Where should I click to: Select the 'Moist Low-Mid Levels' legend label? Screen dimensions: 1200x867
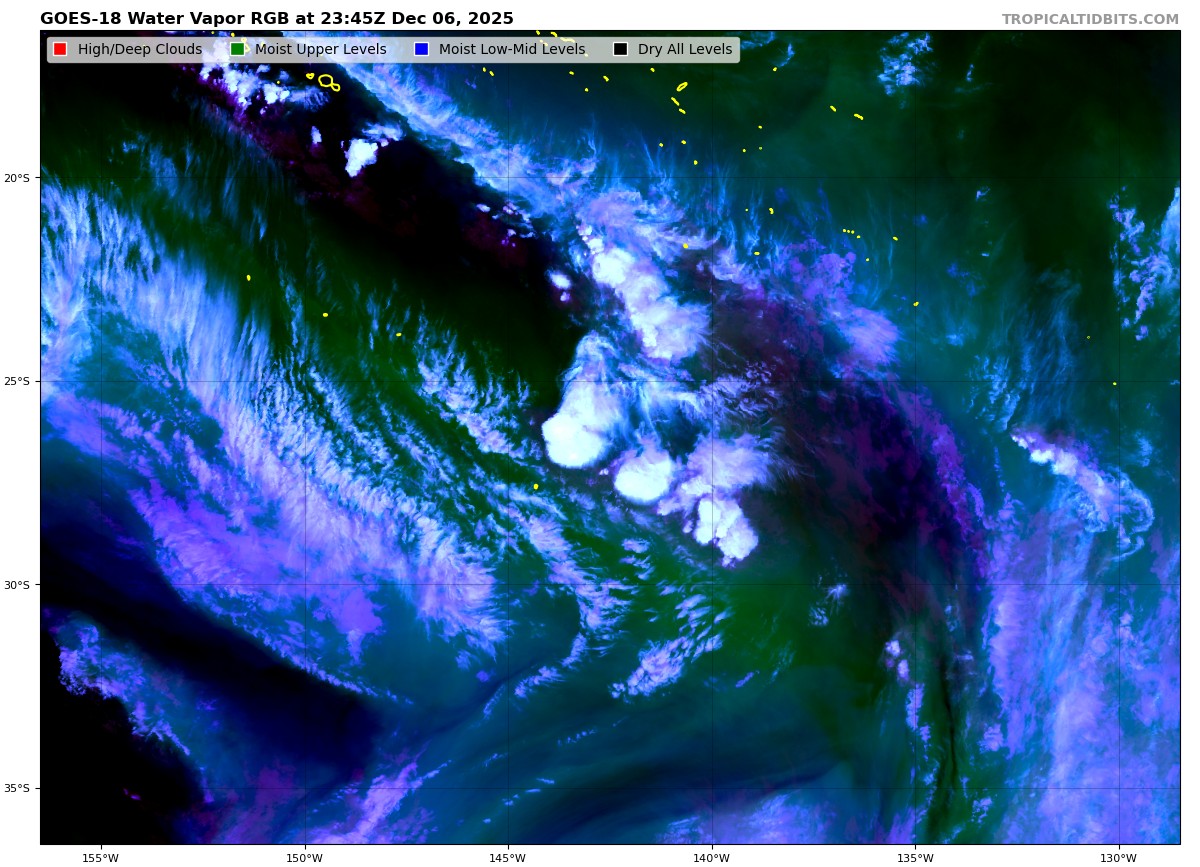click(511, 49)
